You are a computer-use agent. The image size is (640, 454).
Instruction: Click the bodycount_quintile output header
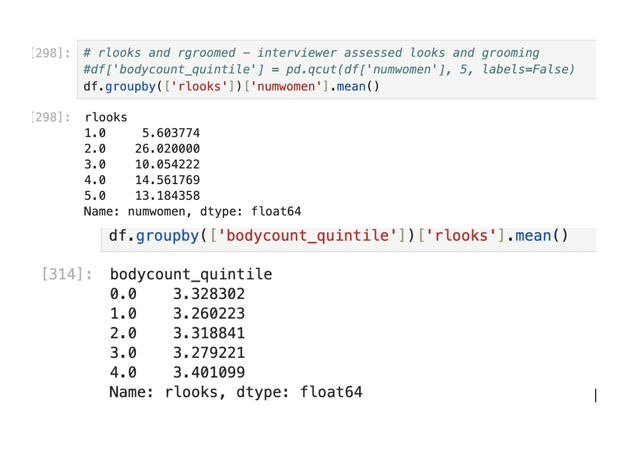point(191,274)
